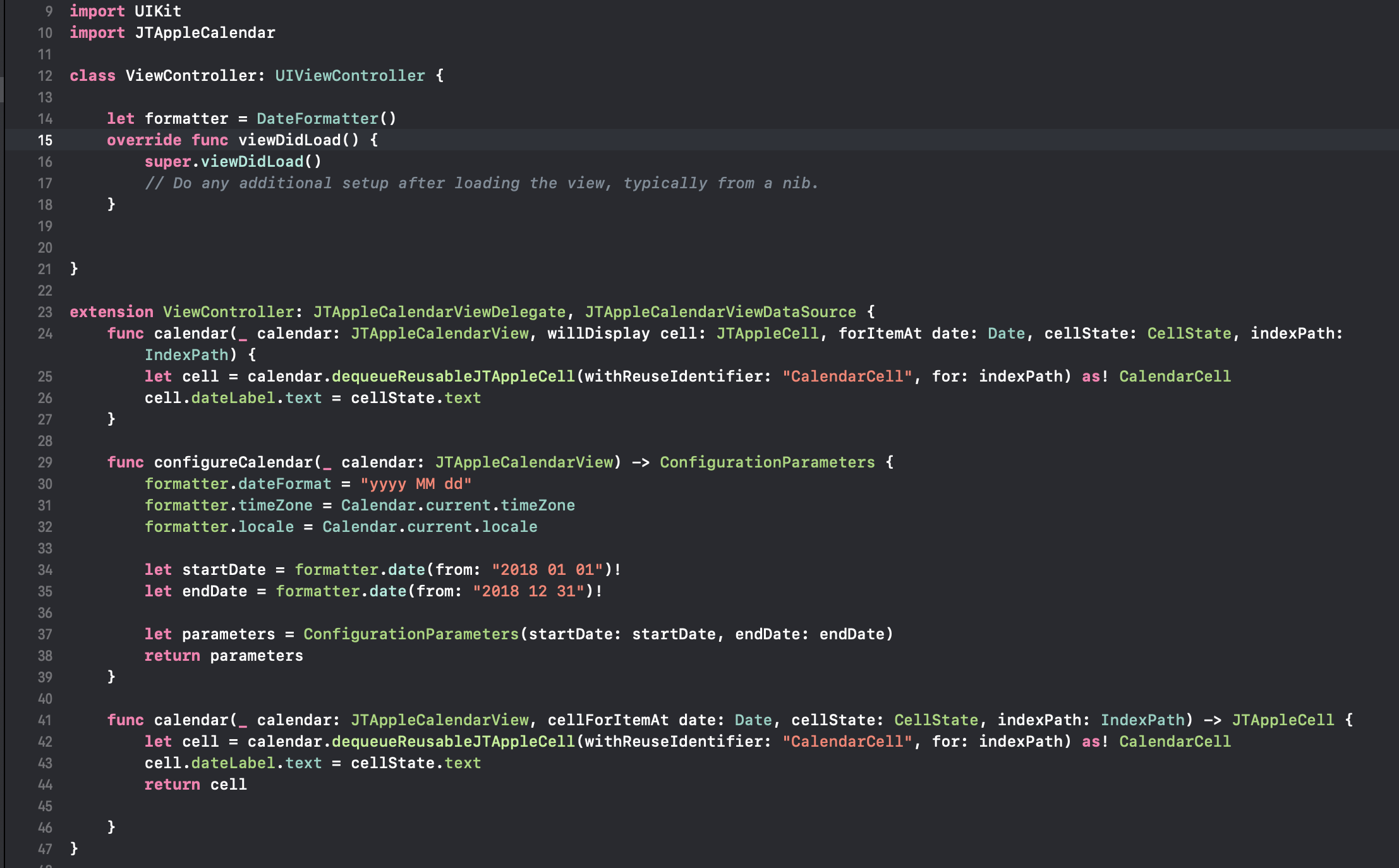Click 'let parameters' on line 37

pyautogui.click(x=210, y=634)
